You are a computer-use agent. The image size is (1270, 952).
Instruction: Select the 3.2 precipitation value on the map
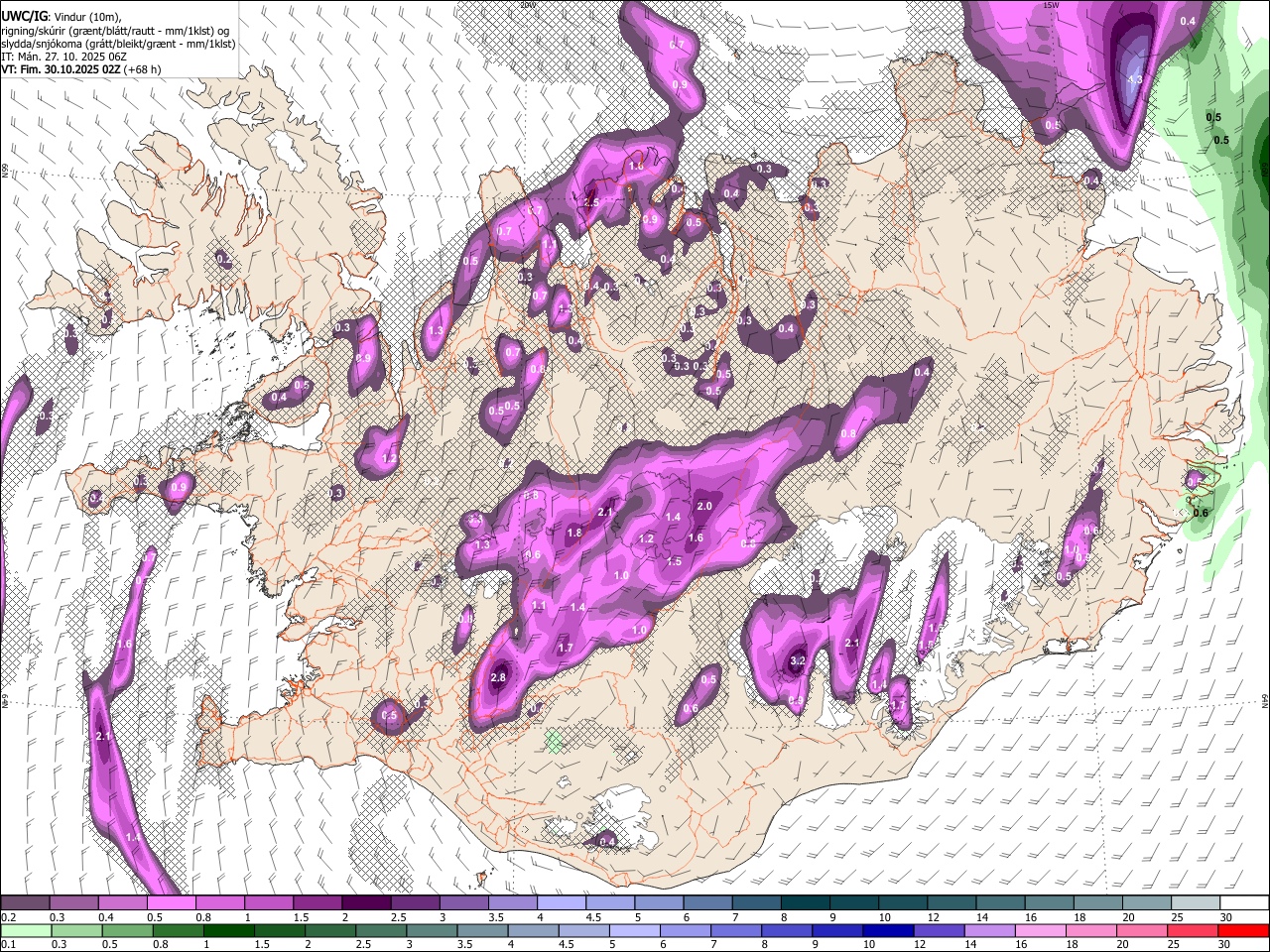[x=797, y=660]
